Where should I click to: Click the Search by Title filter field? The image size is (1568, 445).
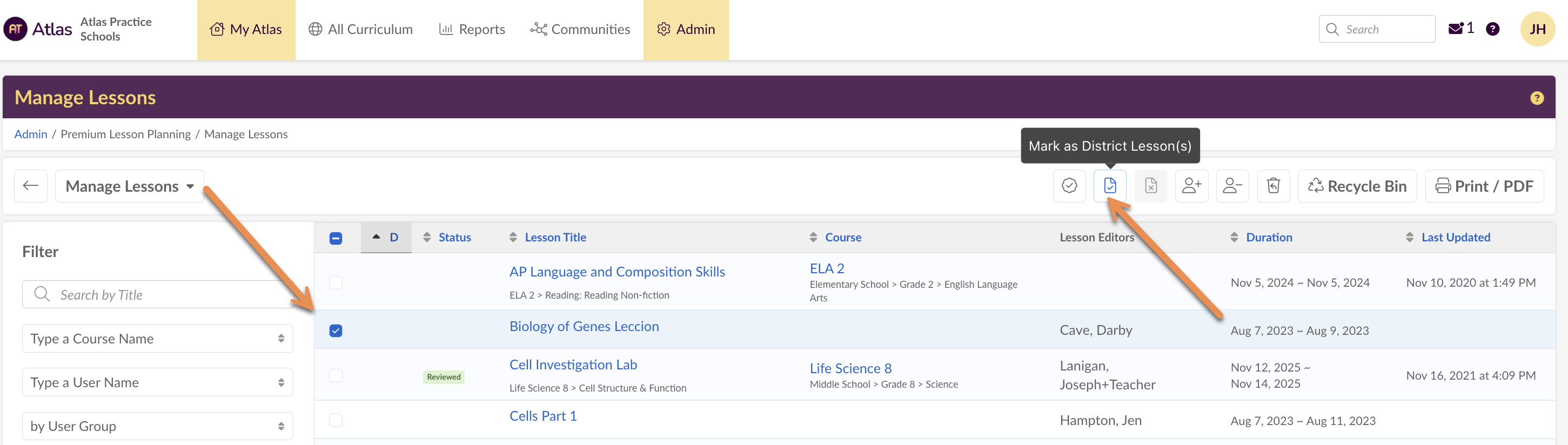point(157,295)
